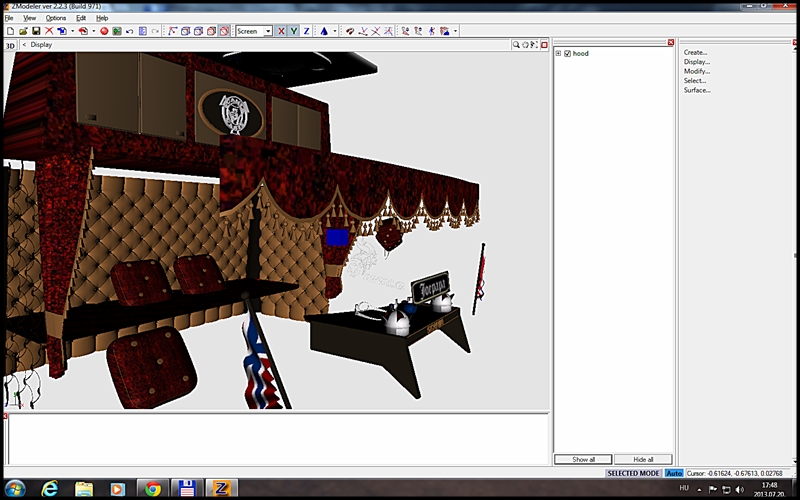Open the Help menu
Screen dimensions: 800x500
[102, 18]
